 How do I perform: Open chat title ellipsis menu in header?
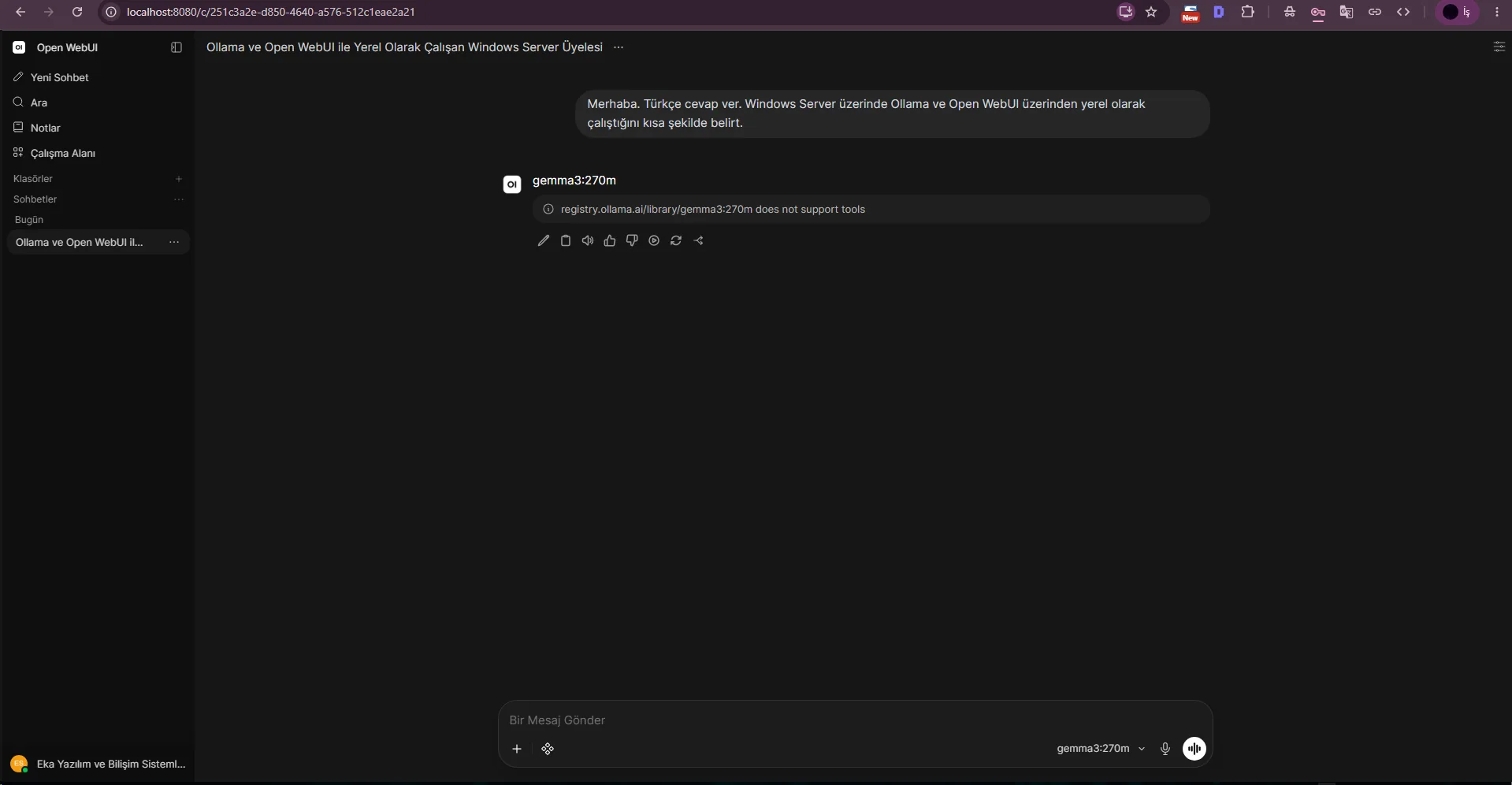pyautogui.click(x=619, y=47)
